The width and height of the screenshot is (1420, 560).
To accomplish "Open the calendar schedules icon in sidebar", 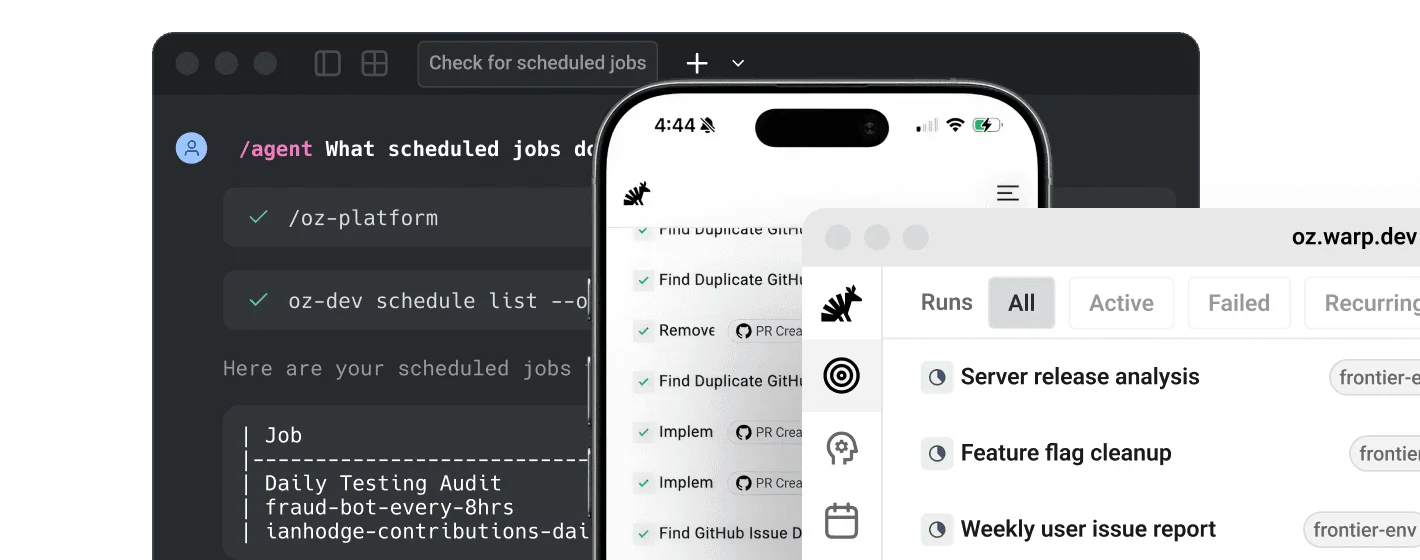I will tap(841, 521).
